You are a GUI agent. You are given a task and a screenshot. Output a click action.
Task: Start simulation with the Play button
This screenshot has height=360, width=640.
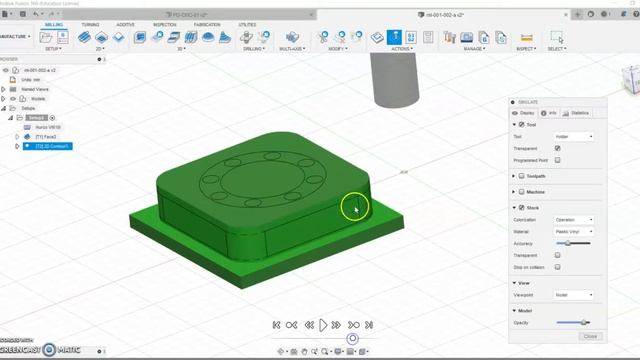(323, 325)
